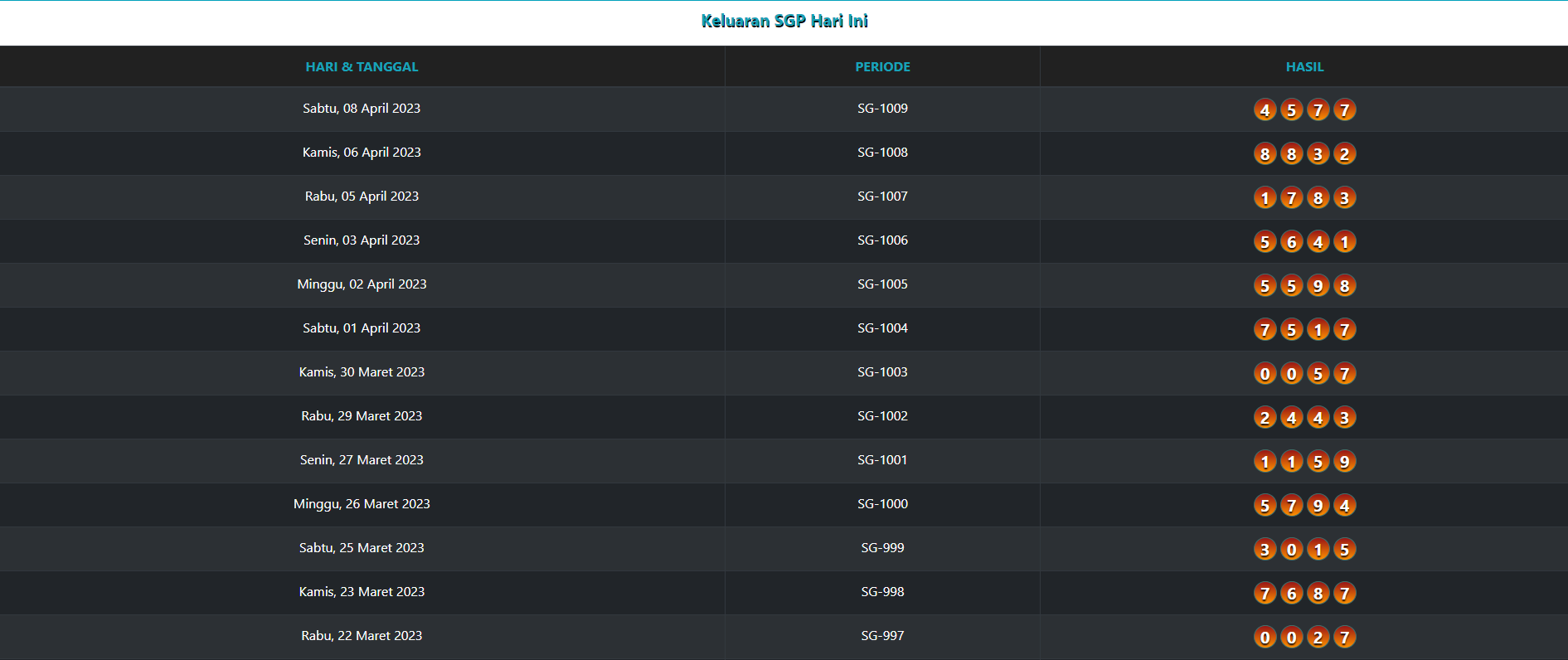Click the ball '3' in SG-1008 result
1568x660 pixels.
tap(1318, 153)
